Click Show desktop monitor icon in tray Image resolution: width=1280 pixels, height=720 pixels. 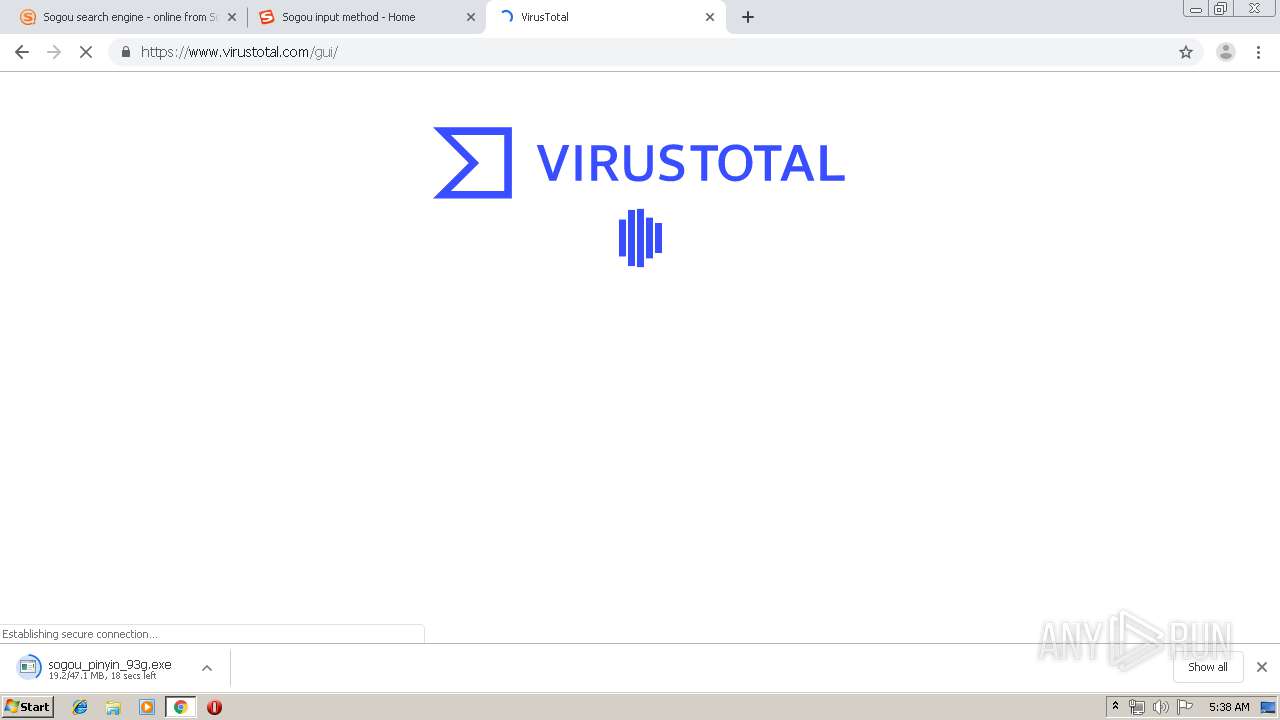click(x=1268, y=707)
